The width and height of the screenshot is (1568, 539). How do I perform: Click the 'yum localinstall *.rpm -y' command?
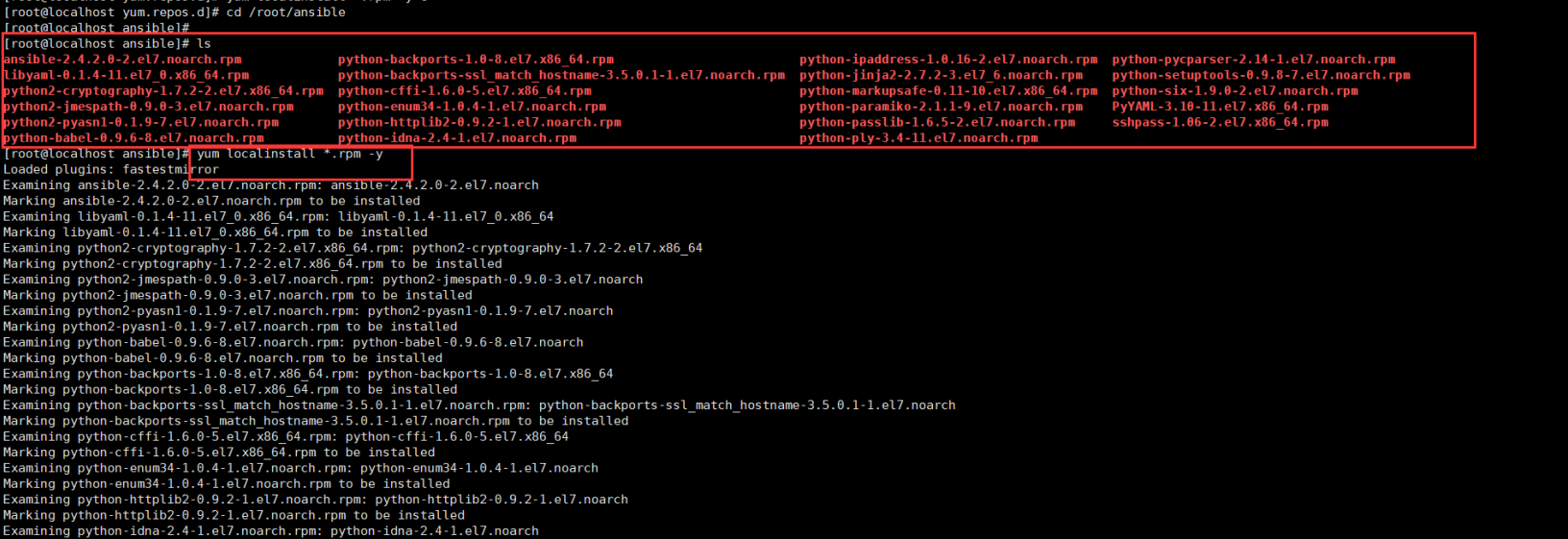[x=290, y=154]
